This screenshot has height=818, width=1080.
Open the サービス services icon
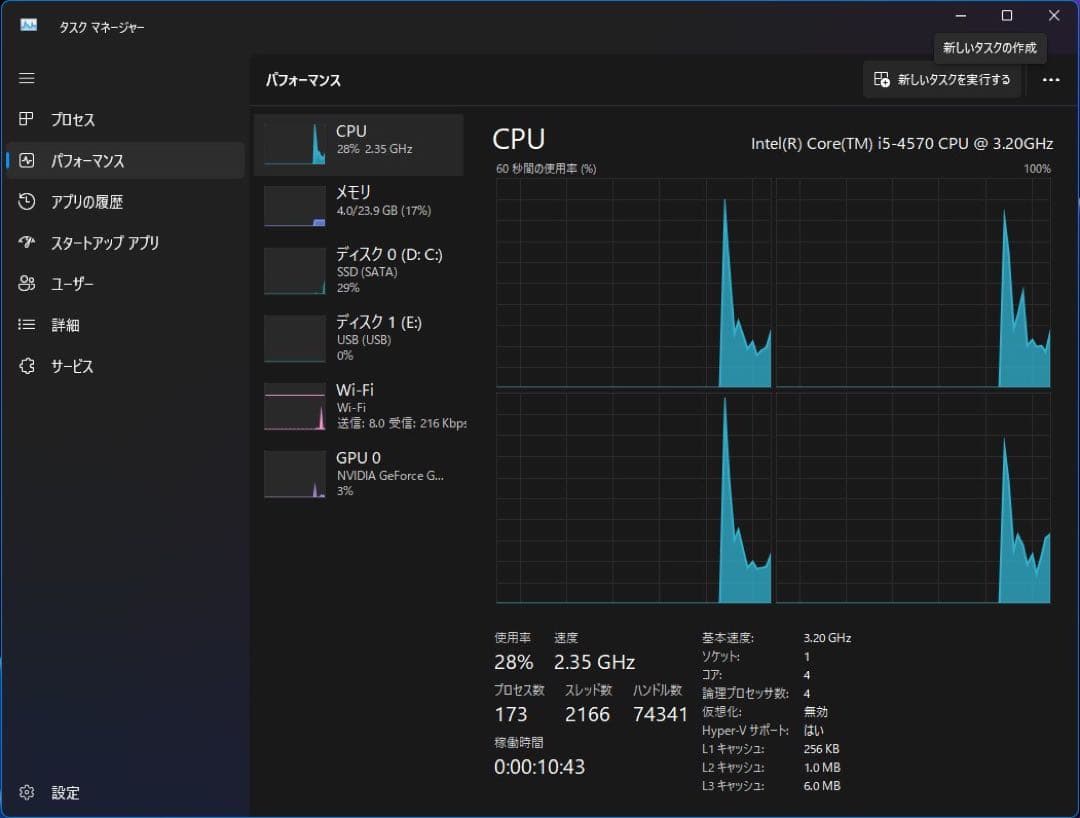pos(27,366)
